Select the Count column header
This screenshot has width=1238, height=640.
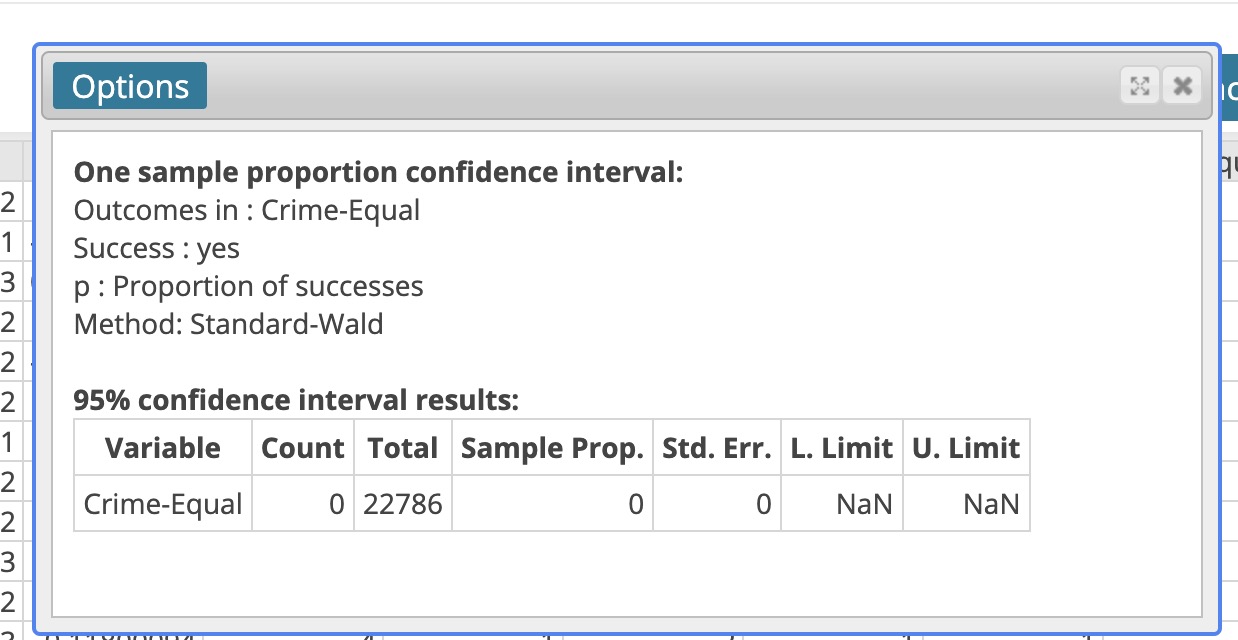(304, 447)
